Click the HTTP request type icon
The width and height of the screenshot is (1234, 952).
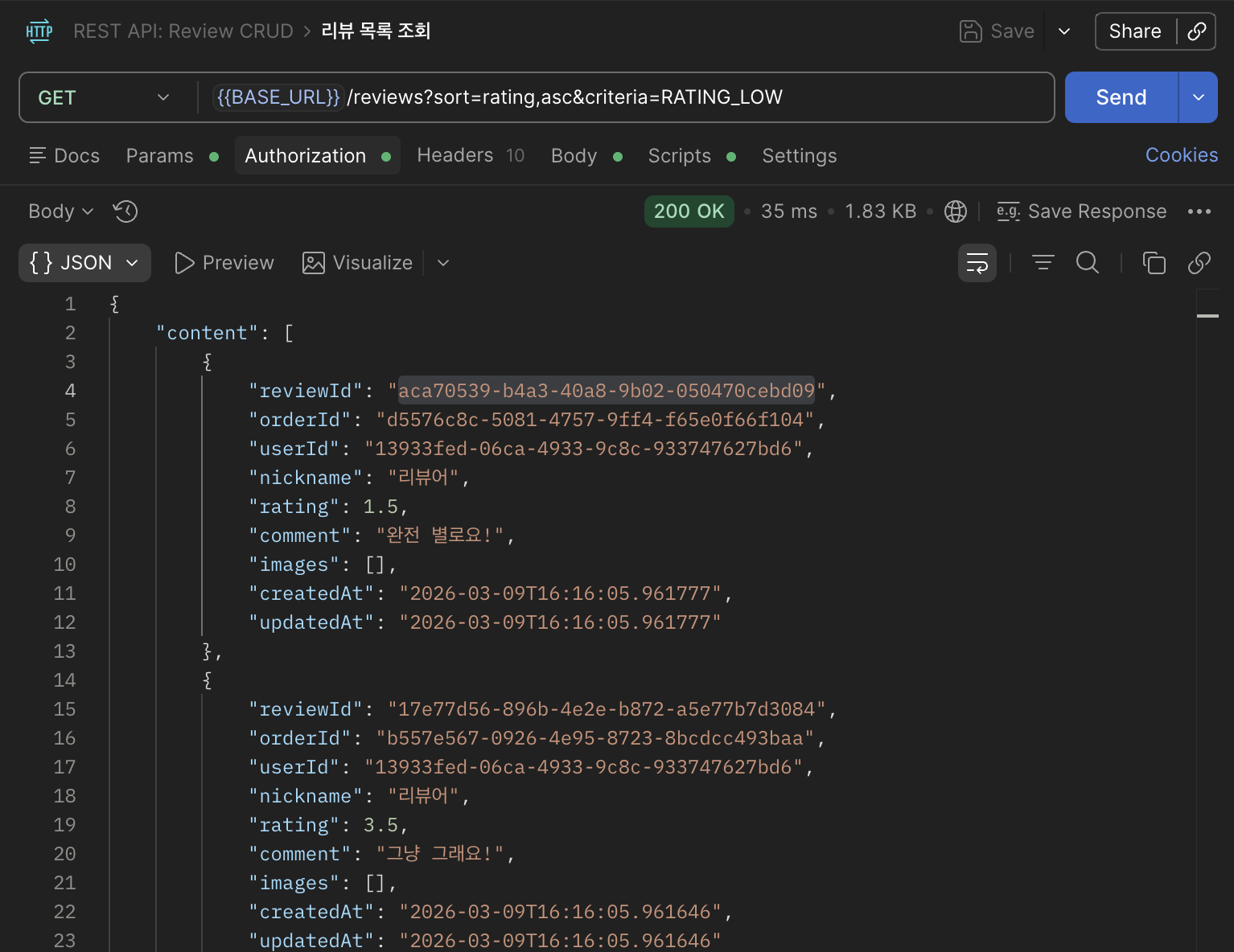(39, 31)
